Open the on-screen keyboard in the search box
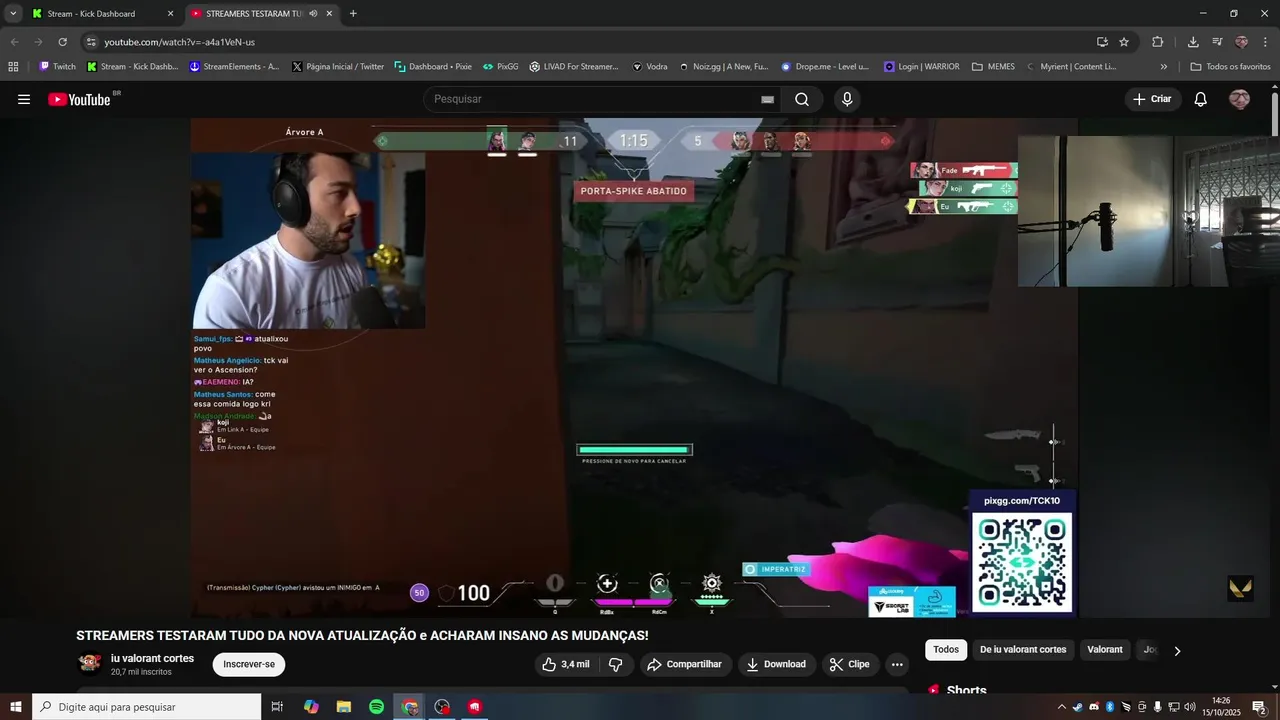 [767, 99]
